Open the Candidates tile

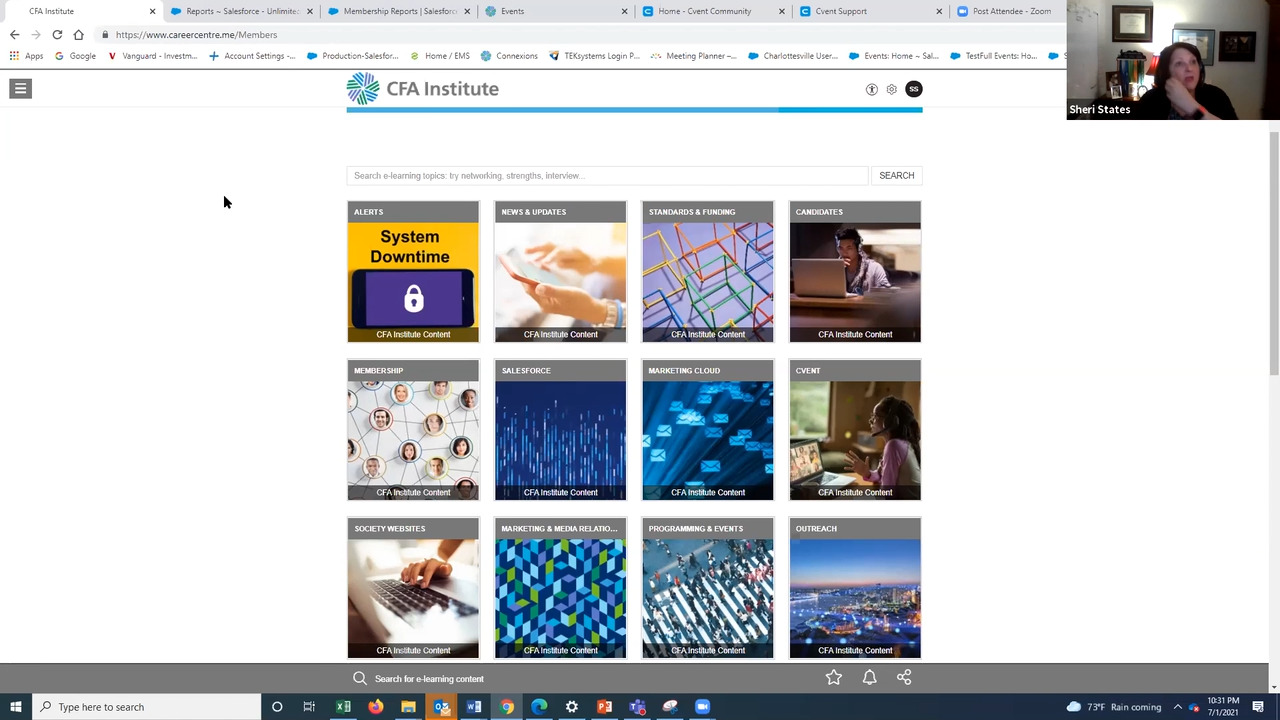[x=855, y=272]
